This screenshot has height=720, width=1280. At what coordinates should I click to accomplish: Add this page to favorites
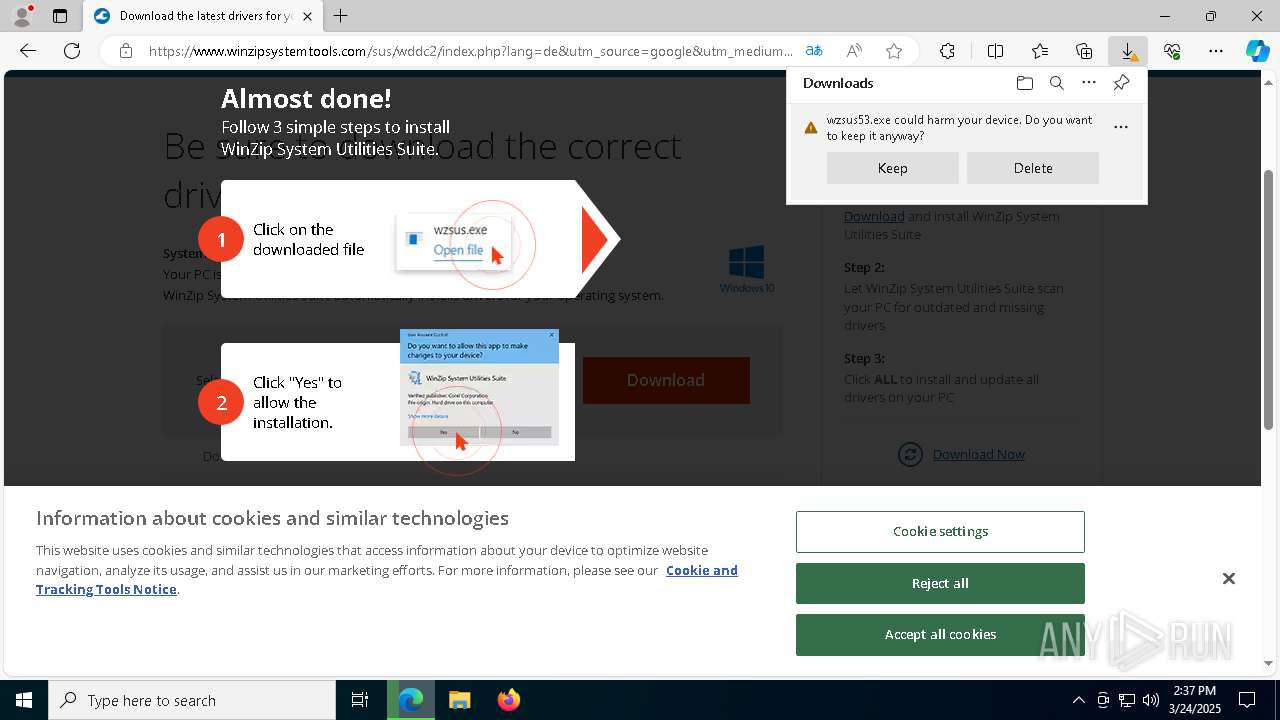pyautogui.click(x=894, y=51)
